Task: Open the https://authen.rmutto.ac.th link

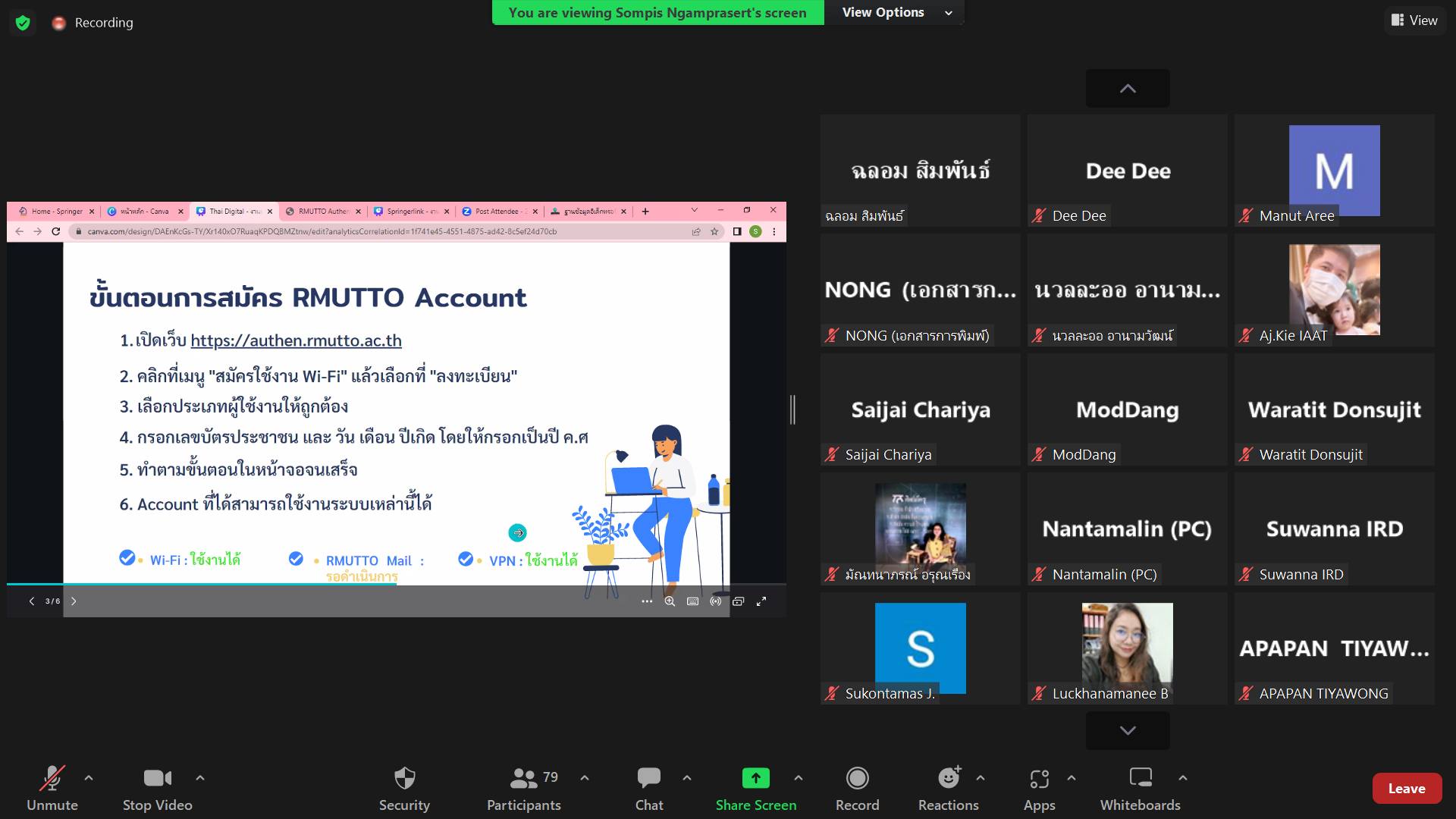Action: pyautogui.click(x=296, y=340)
